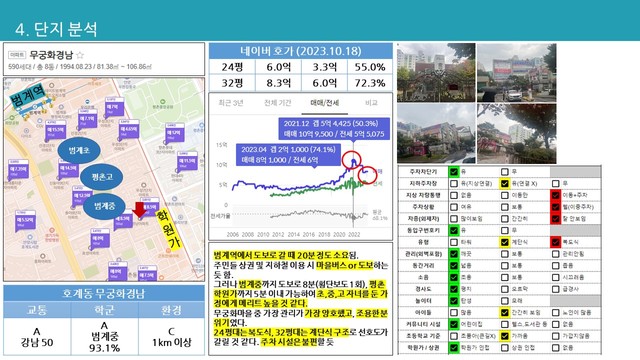Open the 비교 chart tab

371,103
